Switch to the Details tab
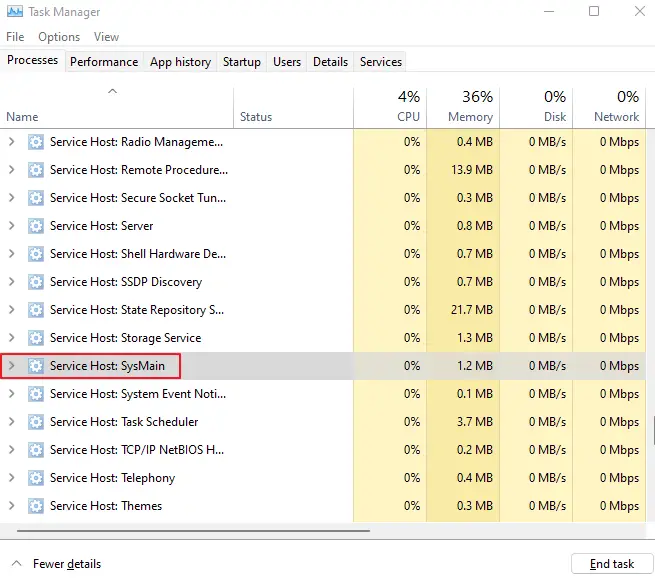The height and width of the screenshot is (579, 655). (x=330, y=62)
